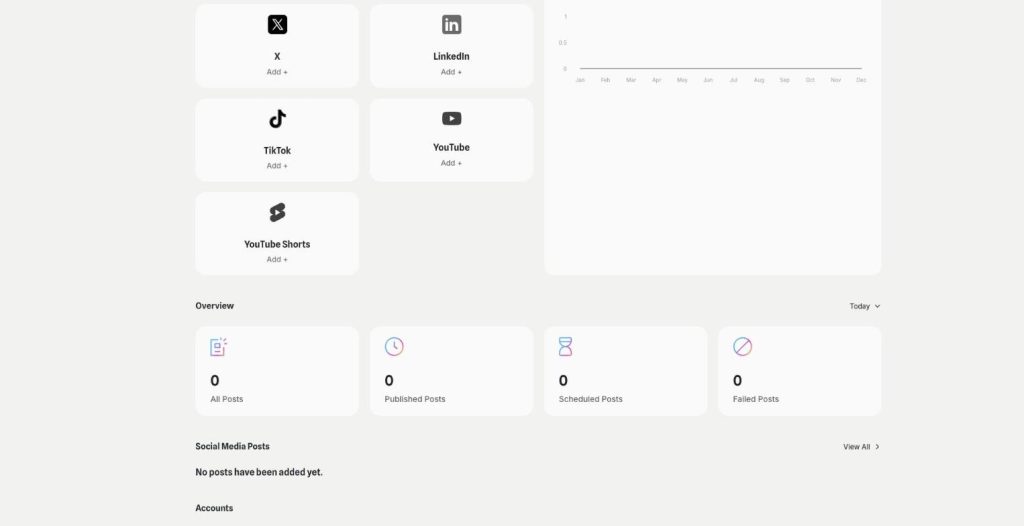Click the Failed Posts prohibited icon
The width and height of the screenshot is (1024, 526).
[x=743, y=347]
